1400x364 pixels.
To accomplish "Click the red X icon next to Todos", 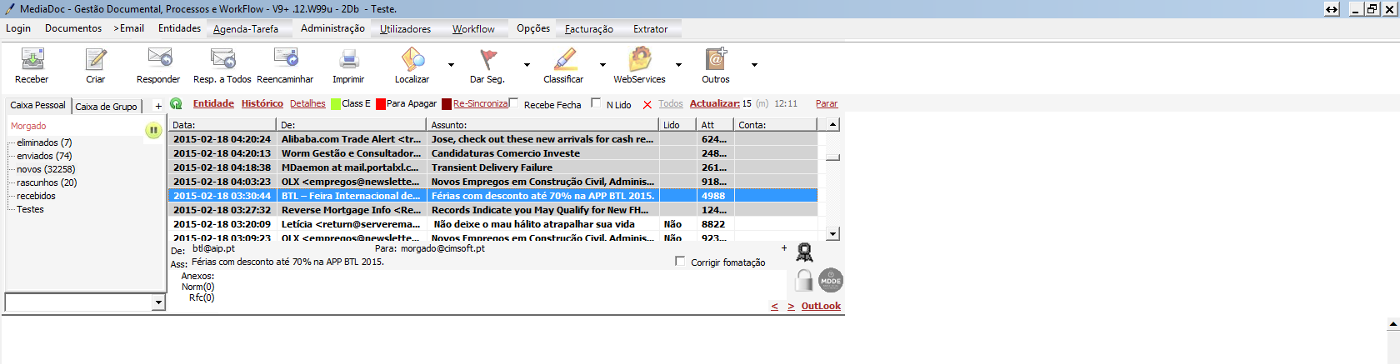I will point(647,104).
